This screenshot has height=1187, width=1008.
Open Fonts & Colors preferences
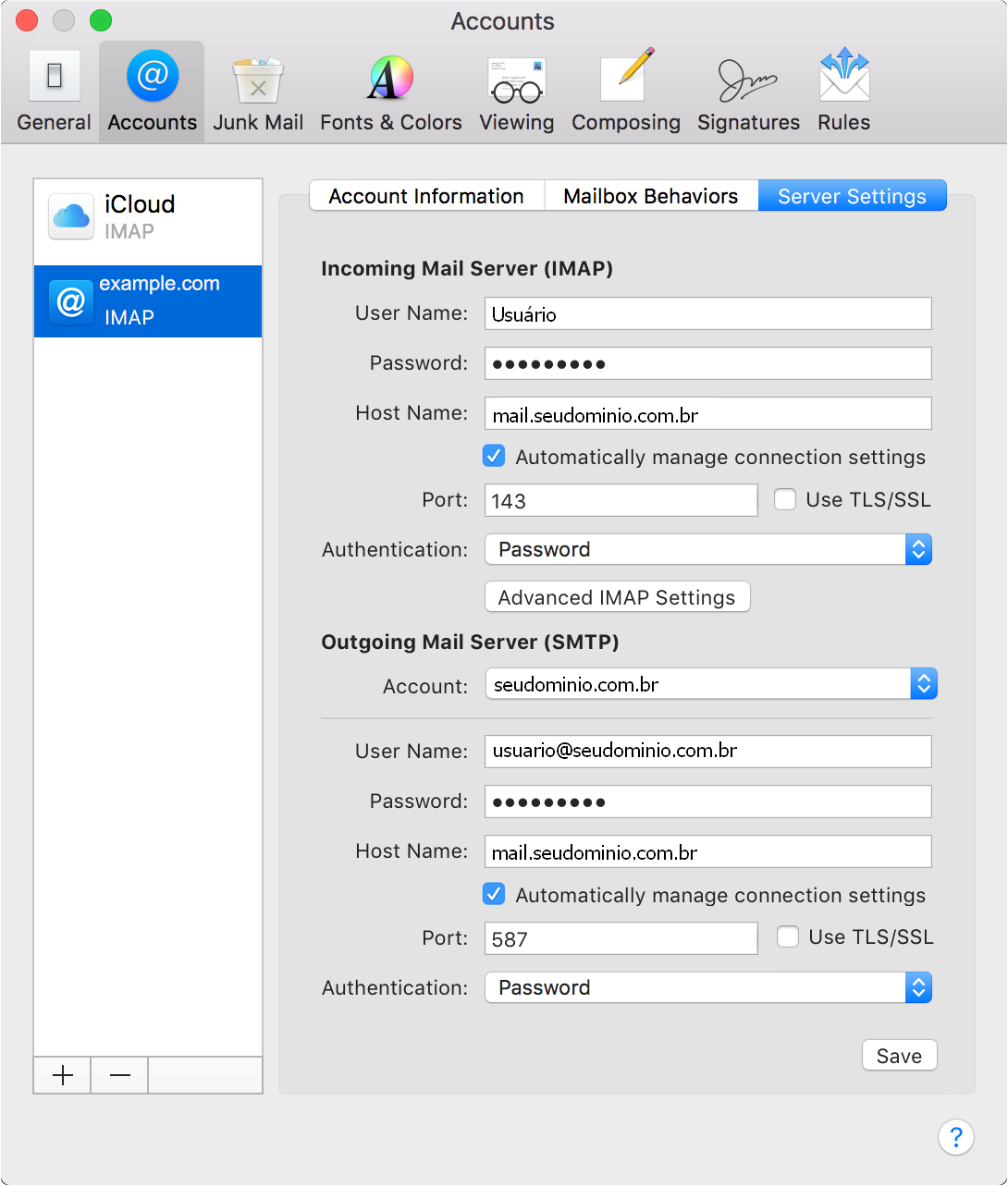390,92
